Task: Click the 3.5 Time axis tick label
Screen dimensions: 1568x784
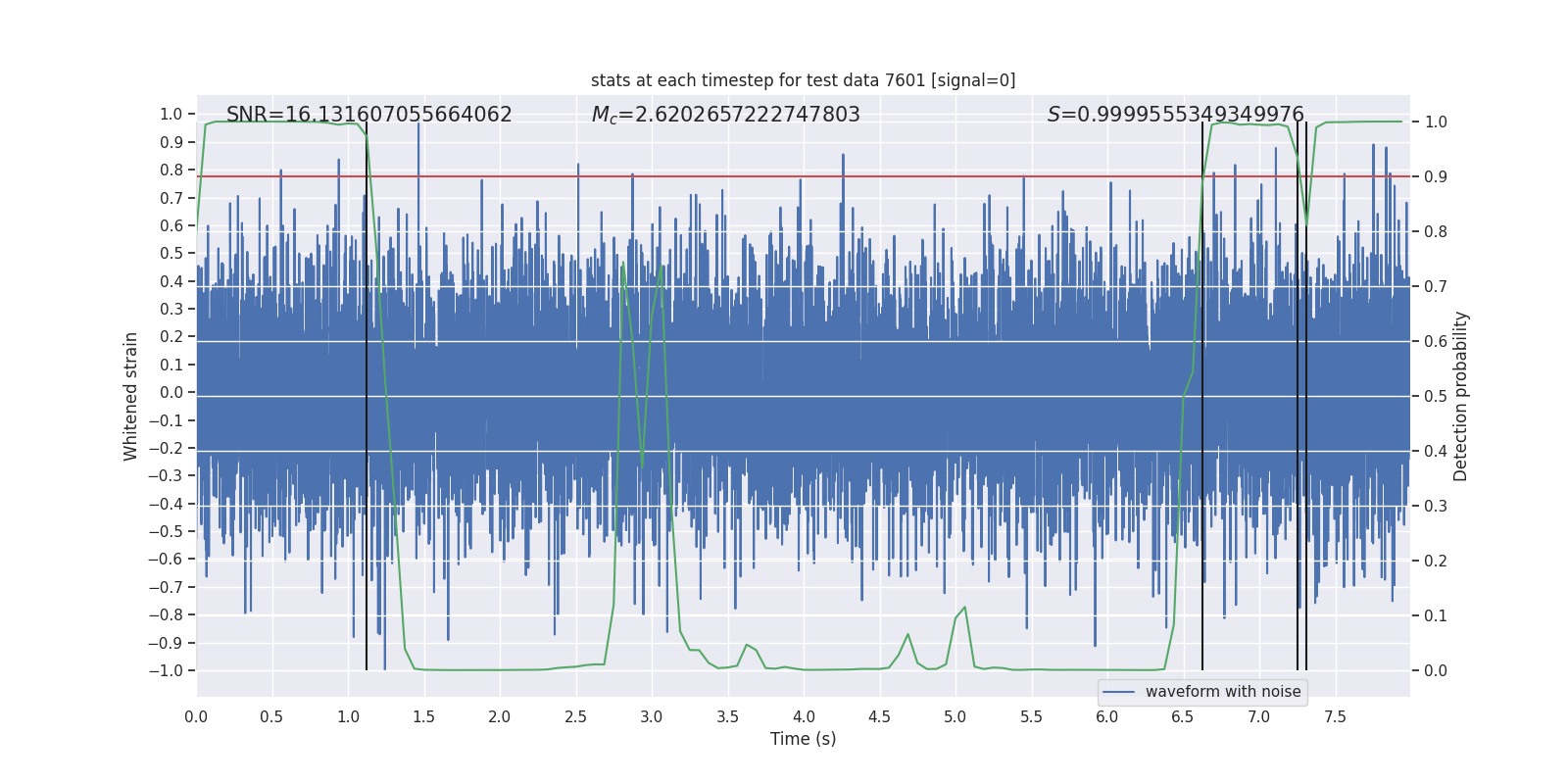Action: pyautogui.click(x=727, y=717)
